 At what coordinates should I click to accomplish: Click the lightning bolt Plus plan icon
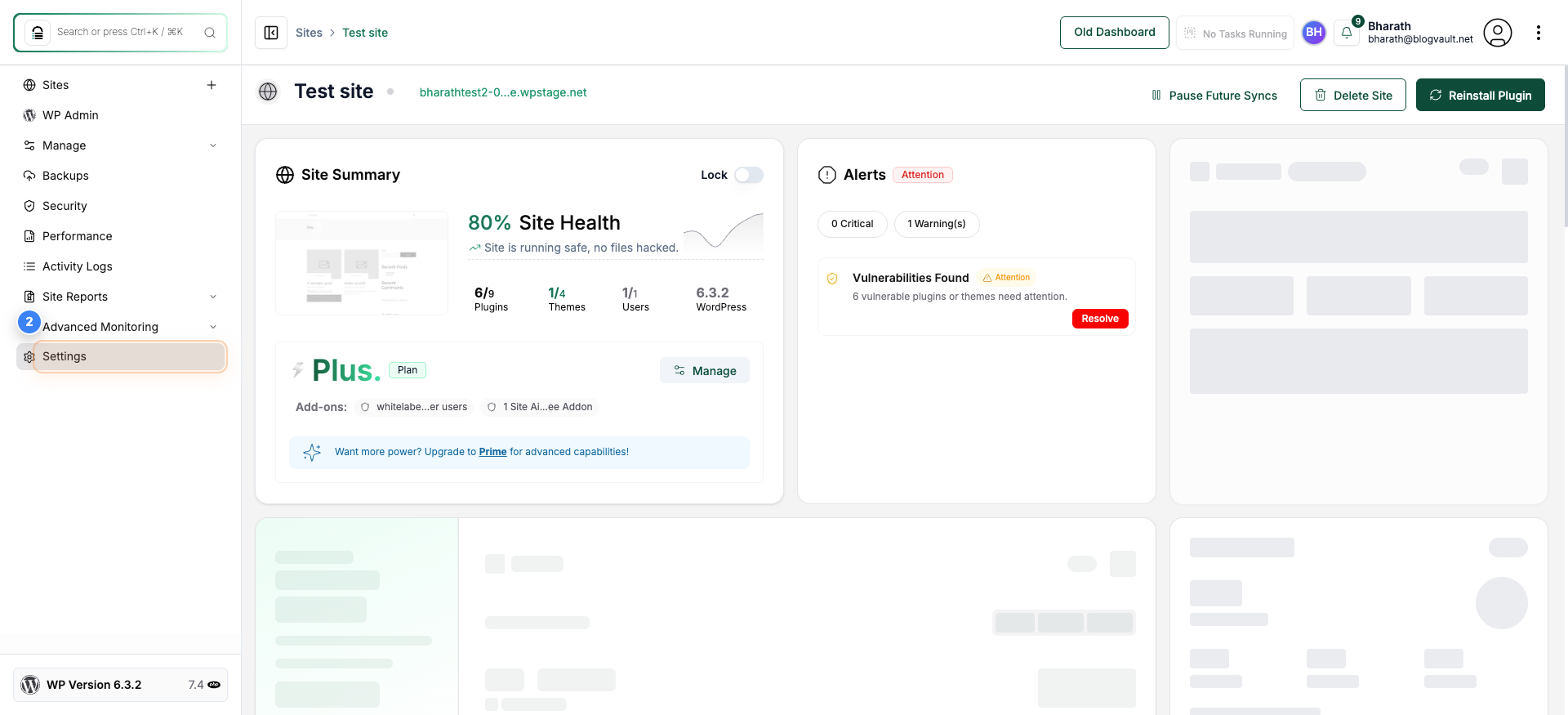pos(298,370)
